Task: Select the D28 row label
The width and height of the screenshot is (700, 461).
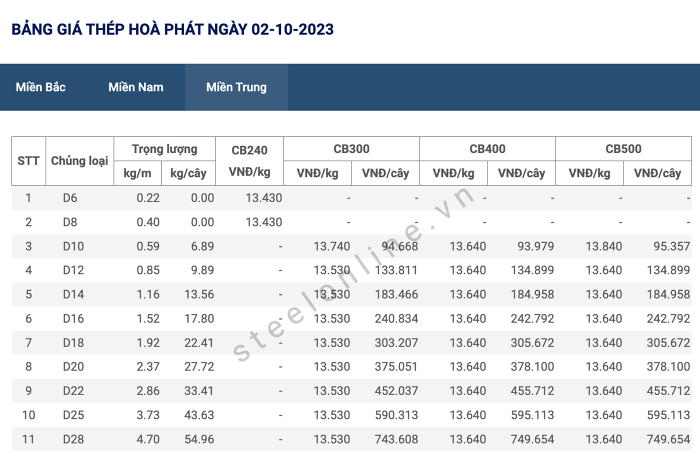Action: pyautogui.click(x=73, y=439)
